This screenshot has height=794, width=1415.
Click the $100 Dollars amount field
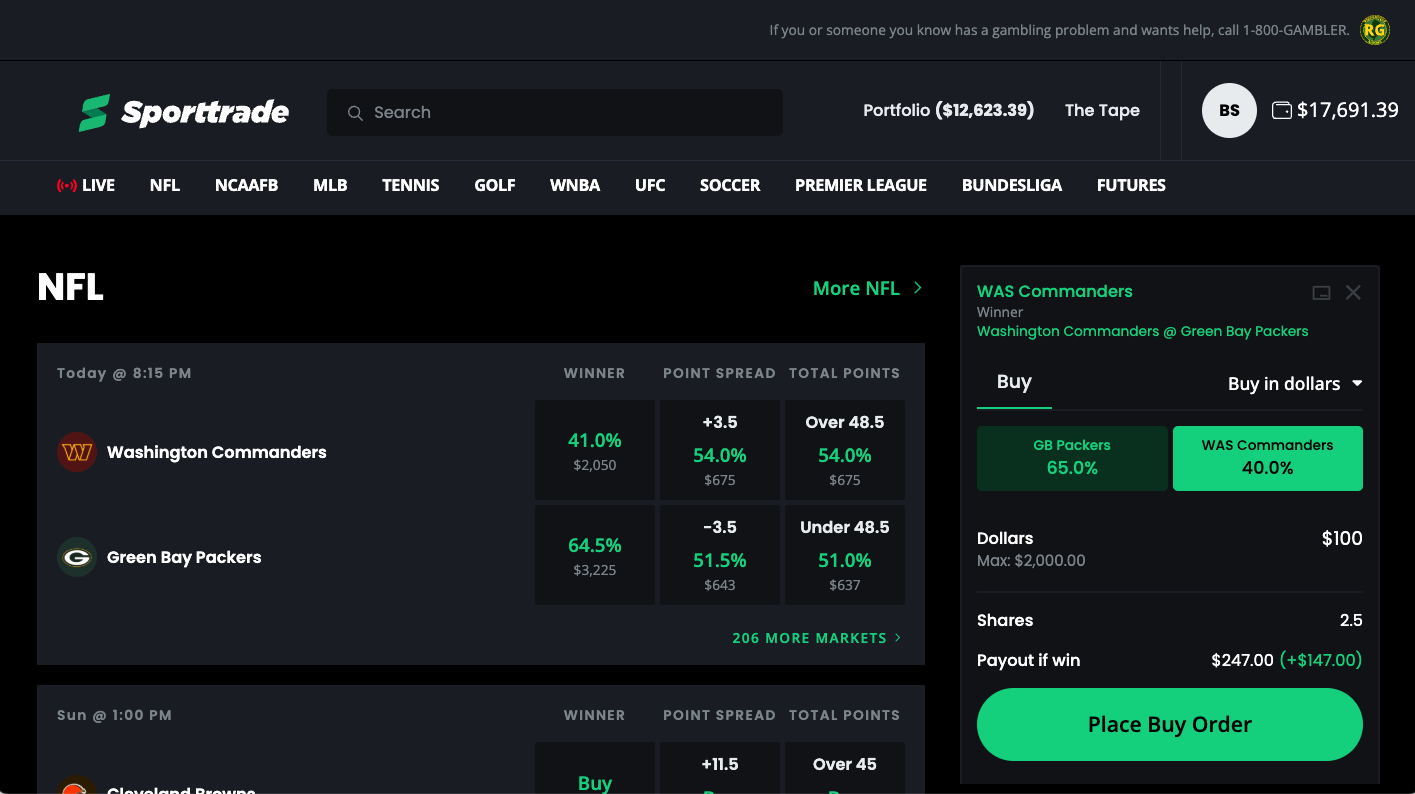1341,538
